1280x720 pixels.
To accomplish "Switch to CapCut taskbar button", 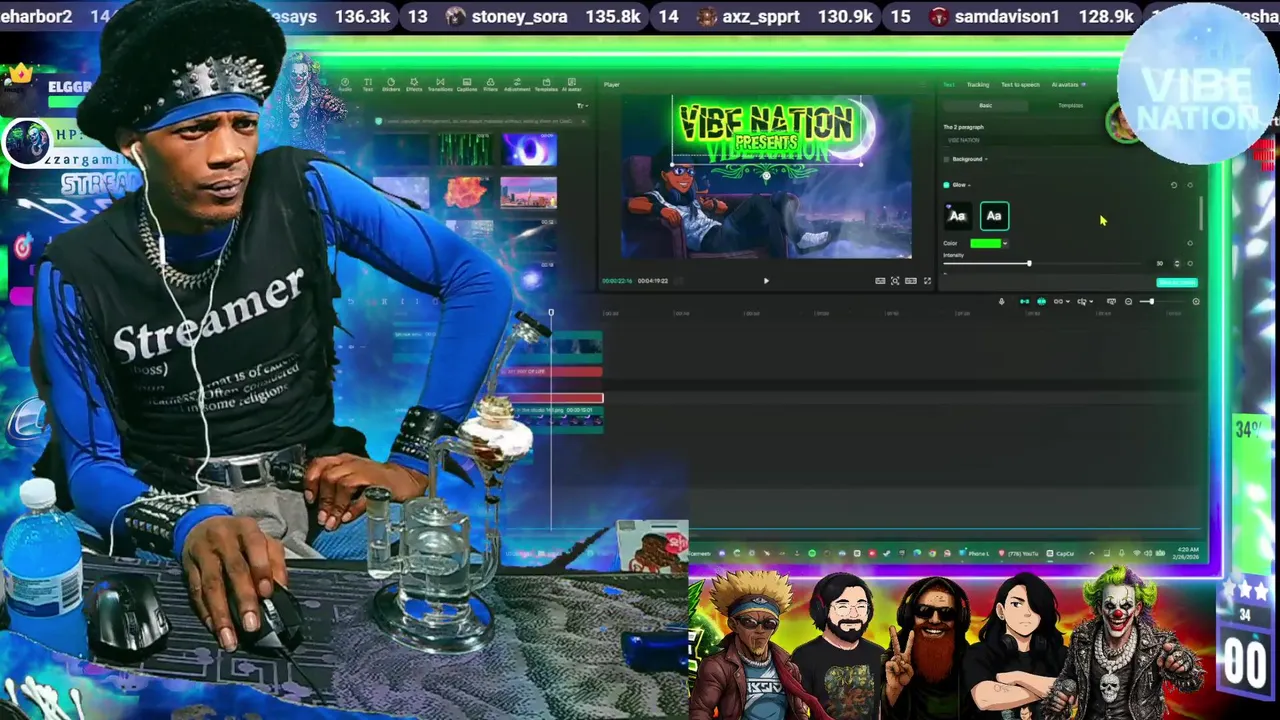I will [1060, 553].
